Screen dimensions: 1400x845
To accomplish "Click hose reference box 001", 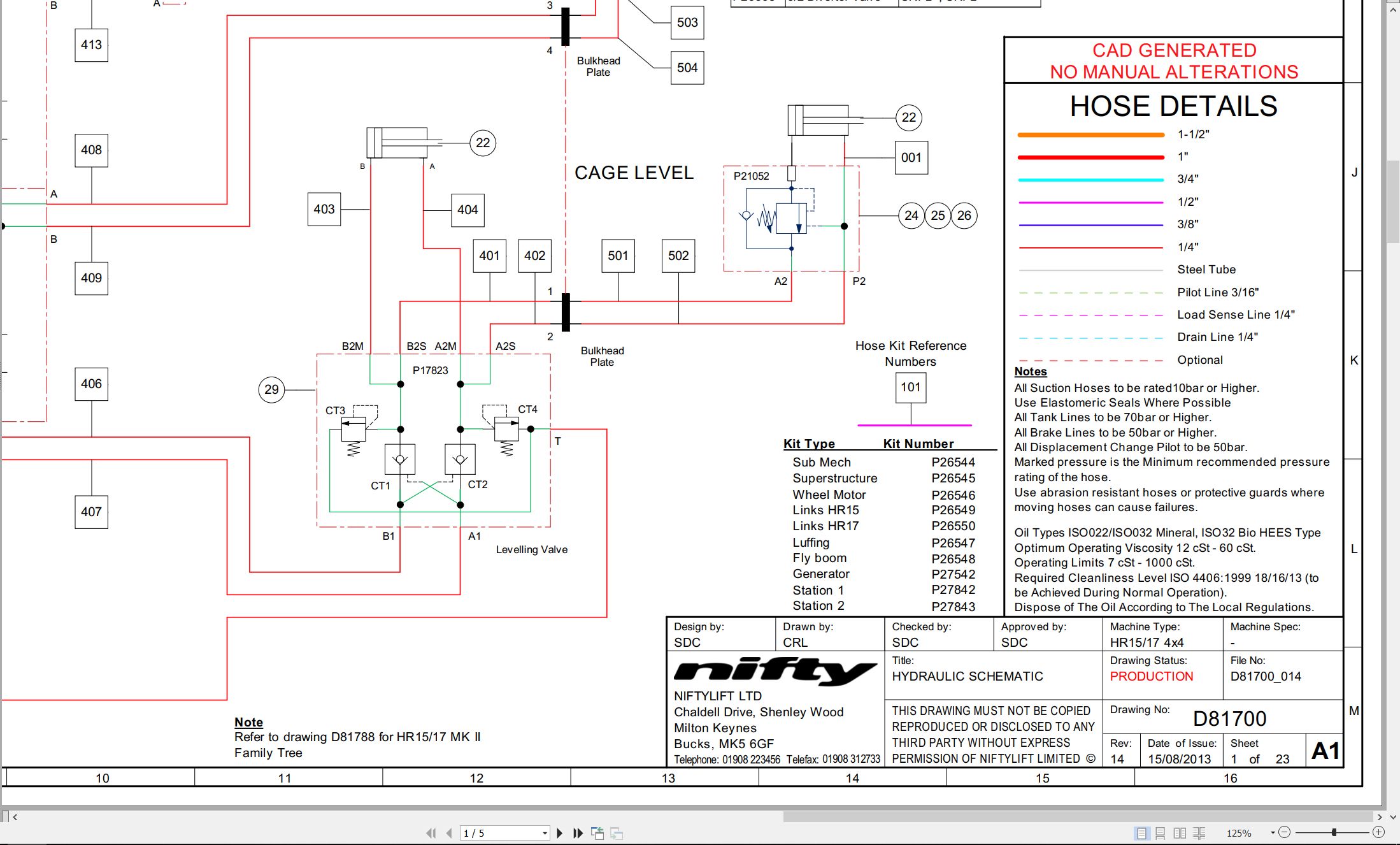I will click(911, 157).
